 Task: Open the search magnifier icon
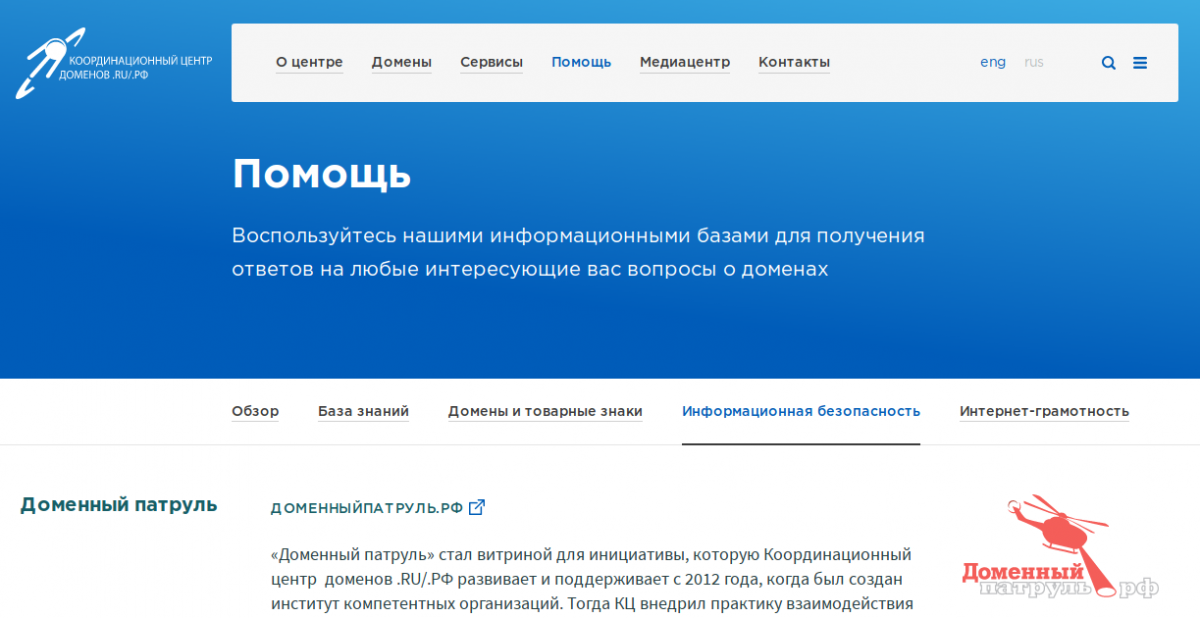click(x=1108, y=62)
